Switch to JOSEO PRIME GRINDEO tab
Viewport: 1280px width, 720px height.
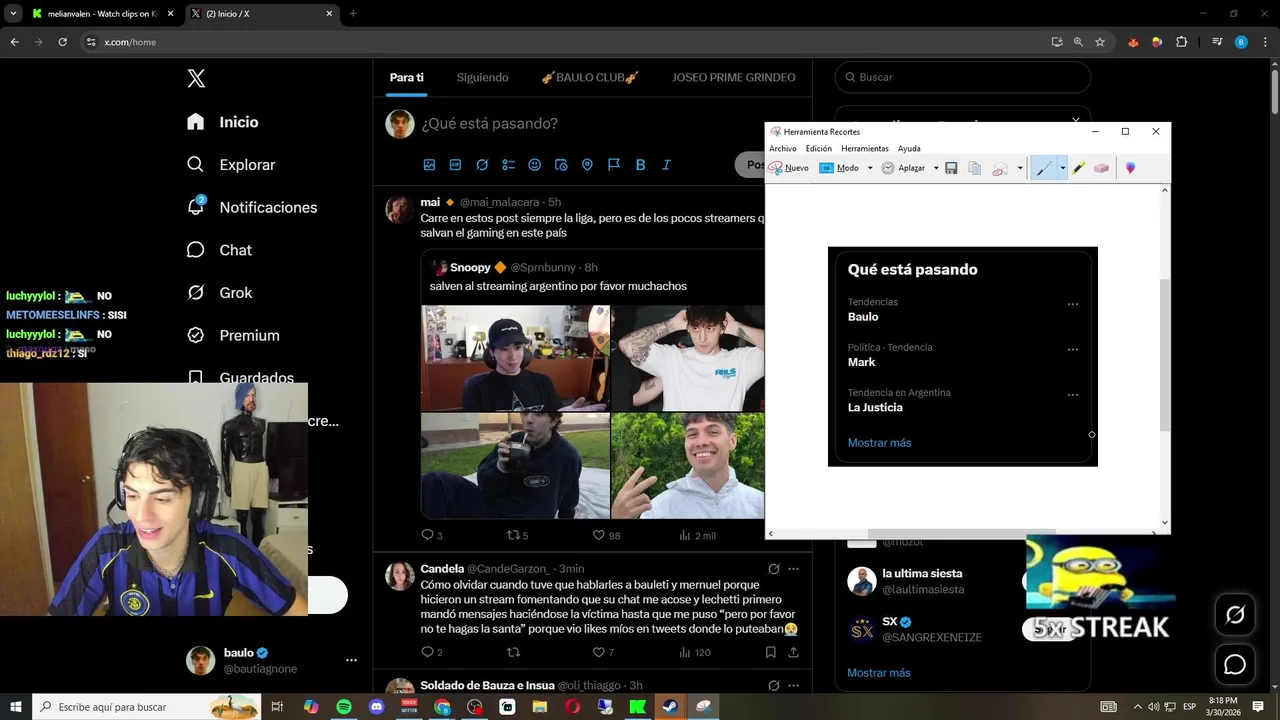734,77
